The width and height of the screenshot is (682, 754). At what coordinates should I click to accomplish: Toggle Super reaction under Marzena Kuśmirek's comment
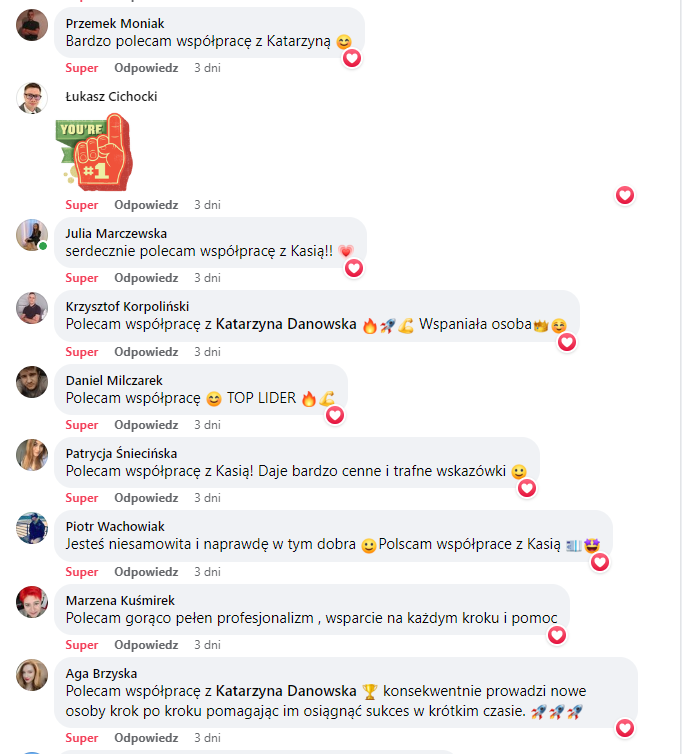(x=82, y=645)
